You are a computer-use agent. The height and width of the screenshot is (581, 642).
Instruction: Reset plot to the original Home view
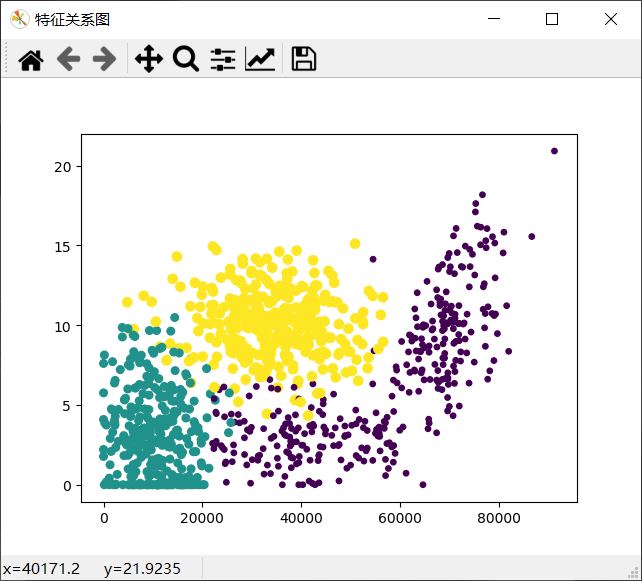31,59
